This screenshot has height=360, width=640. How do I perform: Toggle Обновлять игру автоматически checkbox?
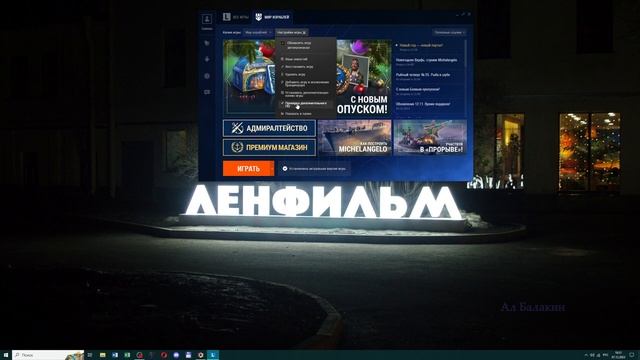pyautogui.click(x=282, y=43)
